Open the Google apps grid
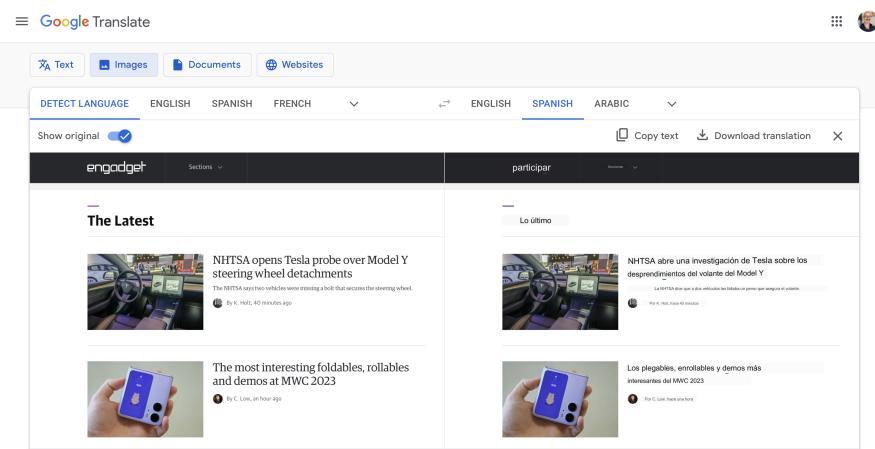The width and height of the screenshot is (875, 449). (x=837, y=22)
